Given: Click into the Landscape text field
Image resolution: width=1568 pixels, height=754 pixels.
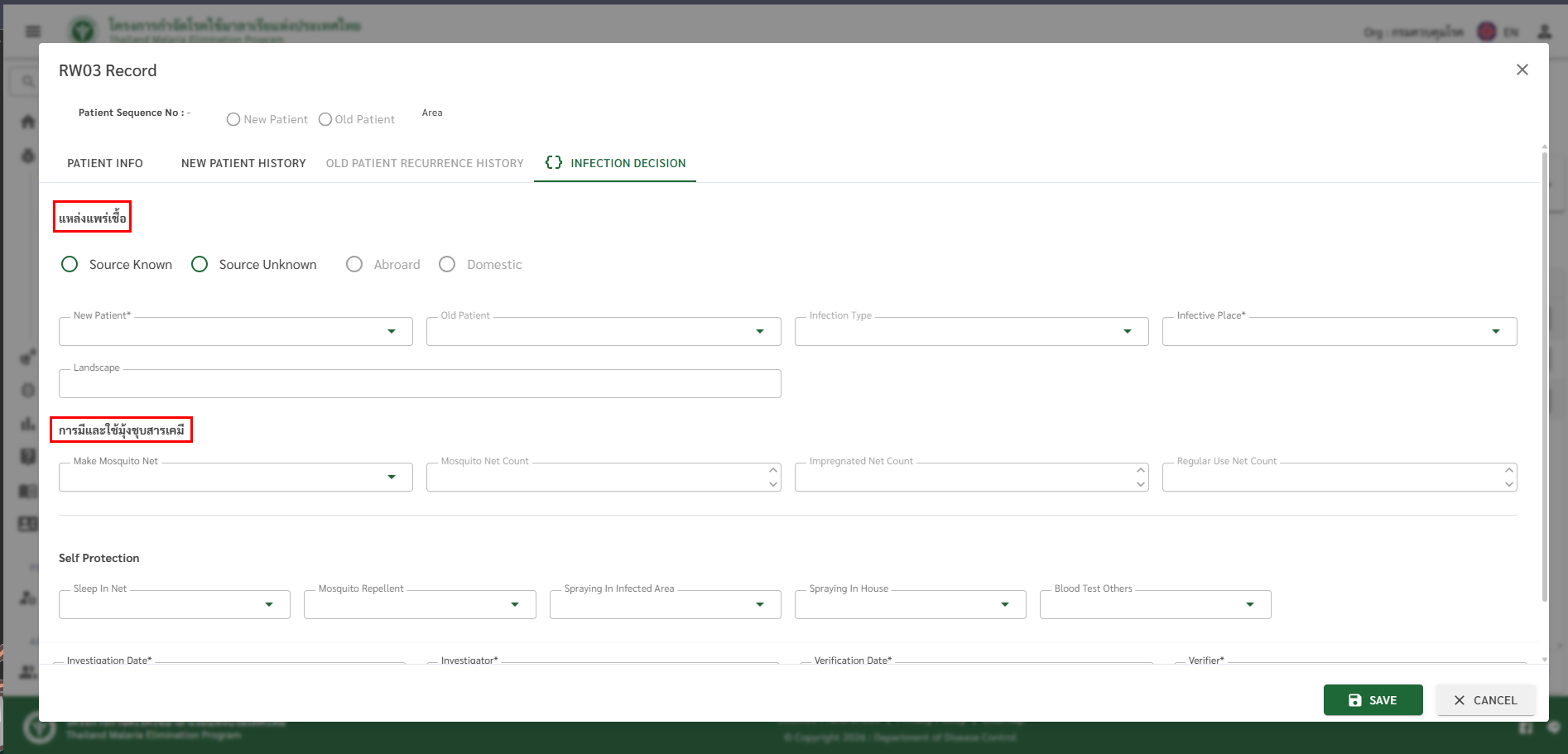Looking at the screenshot, I should click(419, 384).
